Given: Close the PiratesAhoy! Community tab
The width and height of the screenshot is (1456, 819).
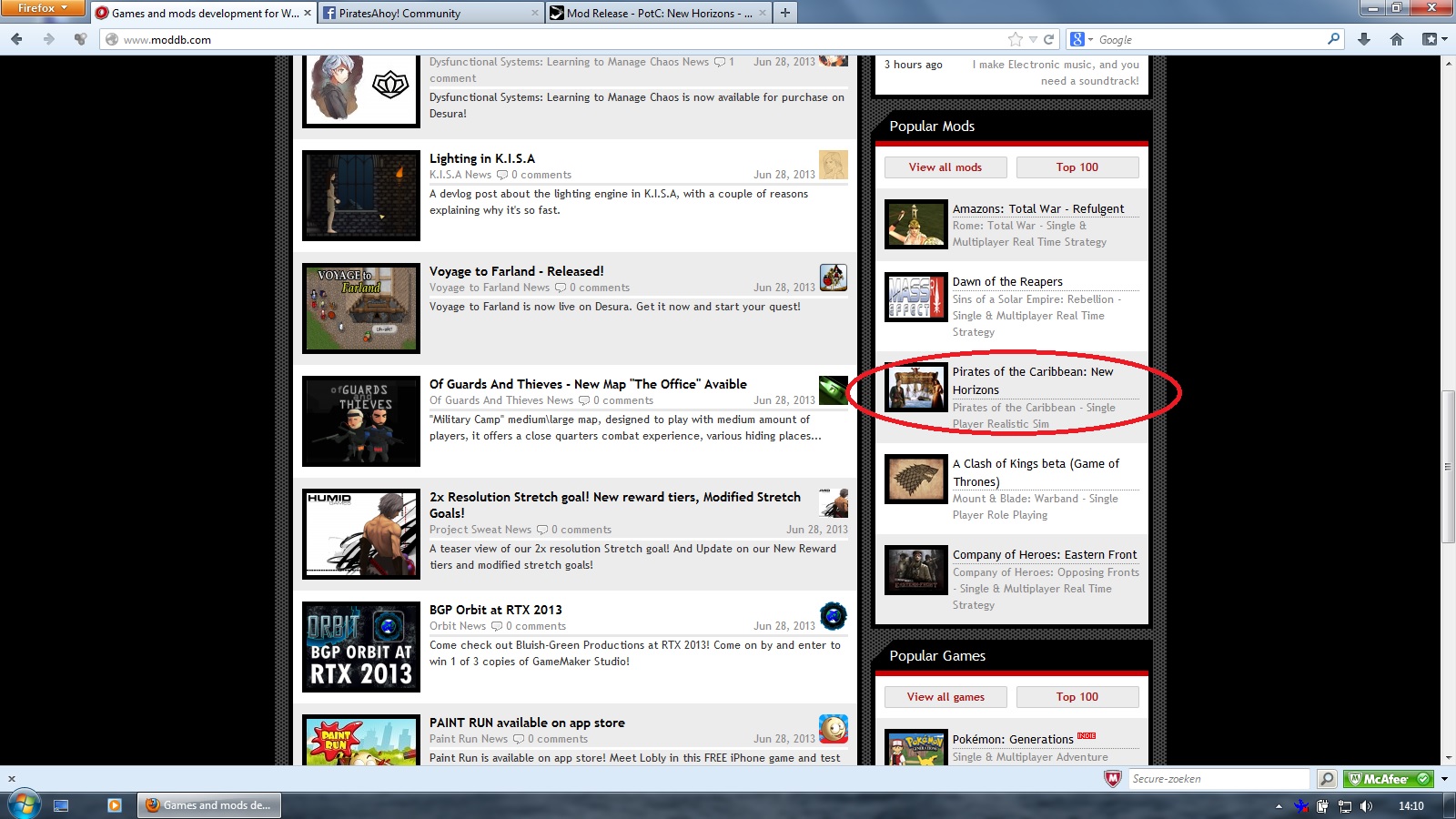Looking at the screenshot, I should pos(535,13).
